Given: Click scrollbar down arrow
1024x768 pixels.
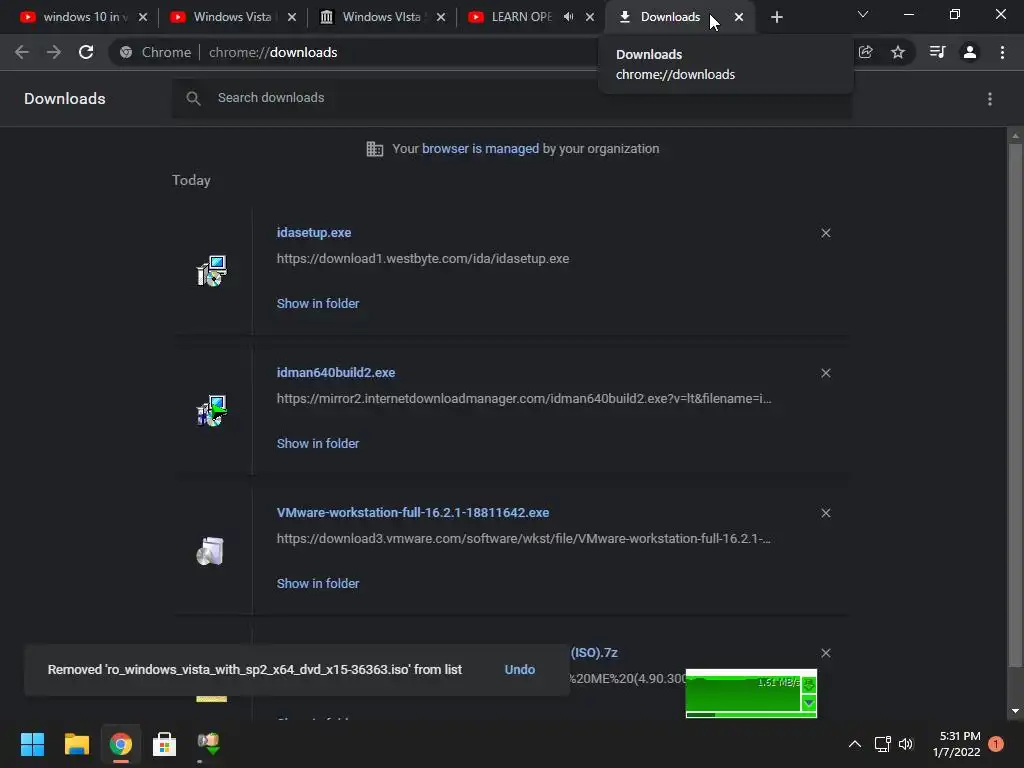Looking at the screenshot, I should 1015,711.
